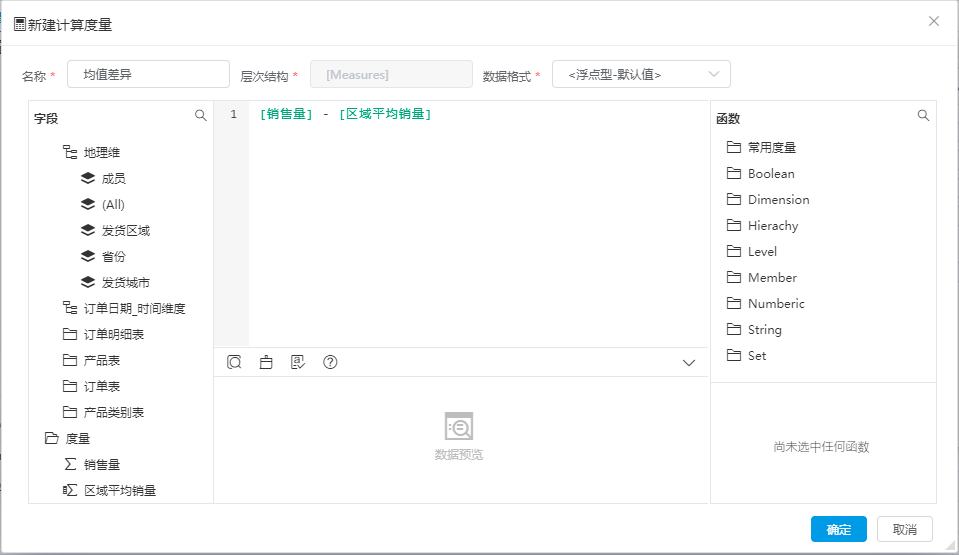Select the 发货区域 level text

click(x=126, y=230)
